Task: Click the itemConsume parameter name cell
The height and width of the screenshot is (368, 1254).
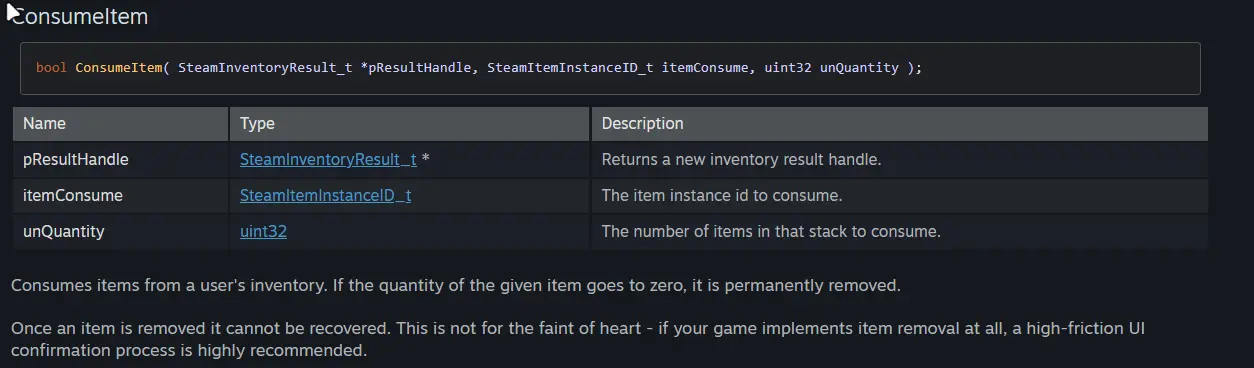Action: (121, 195)
